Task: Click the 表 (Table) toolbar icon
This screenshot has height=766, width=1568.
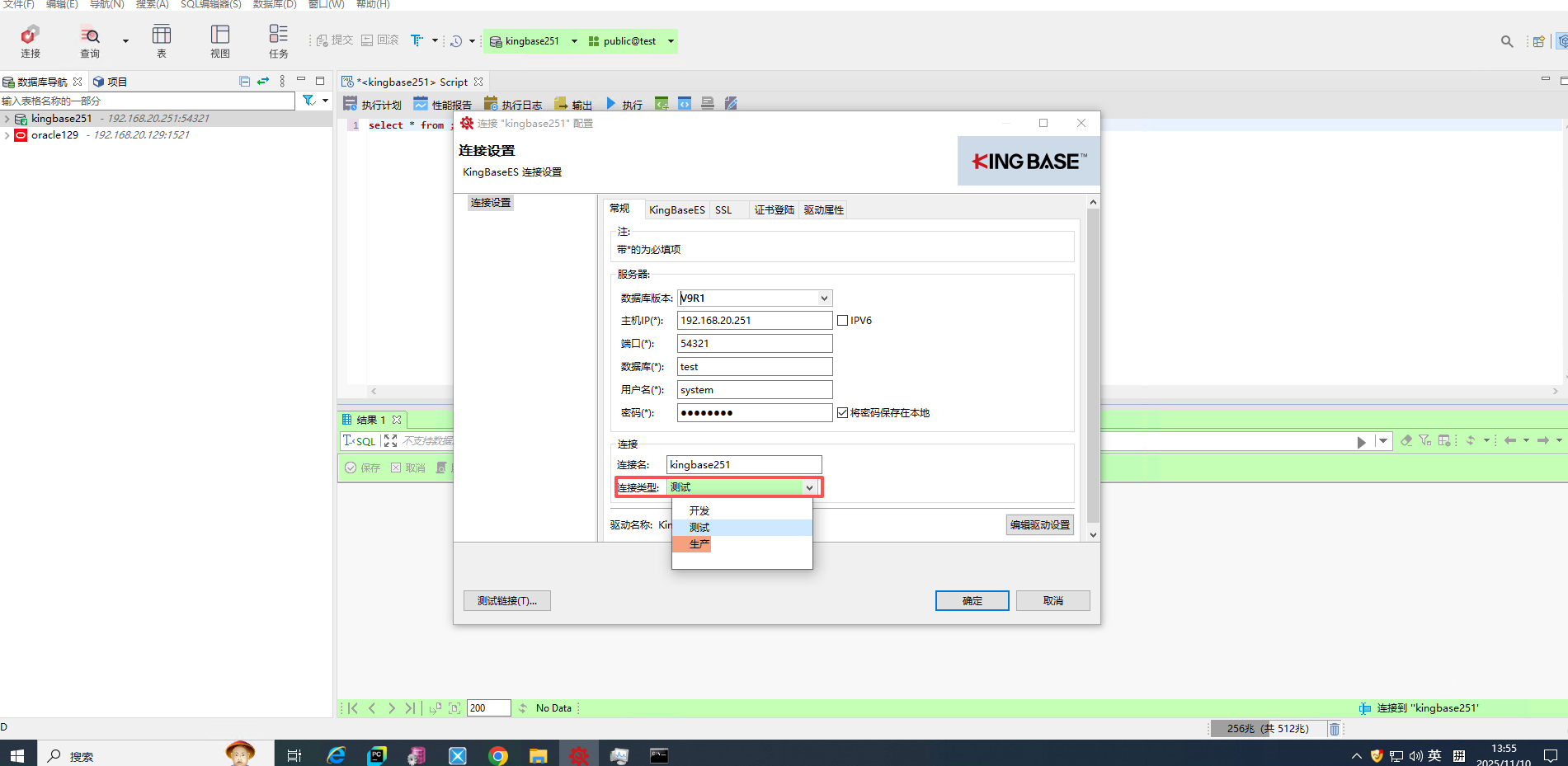Action: 162,35
